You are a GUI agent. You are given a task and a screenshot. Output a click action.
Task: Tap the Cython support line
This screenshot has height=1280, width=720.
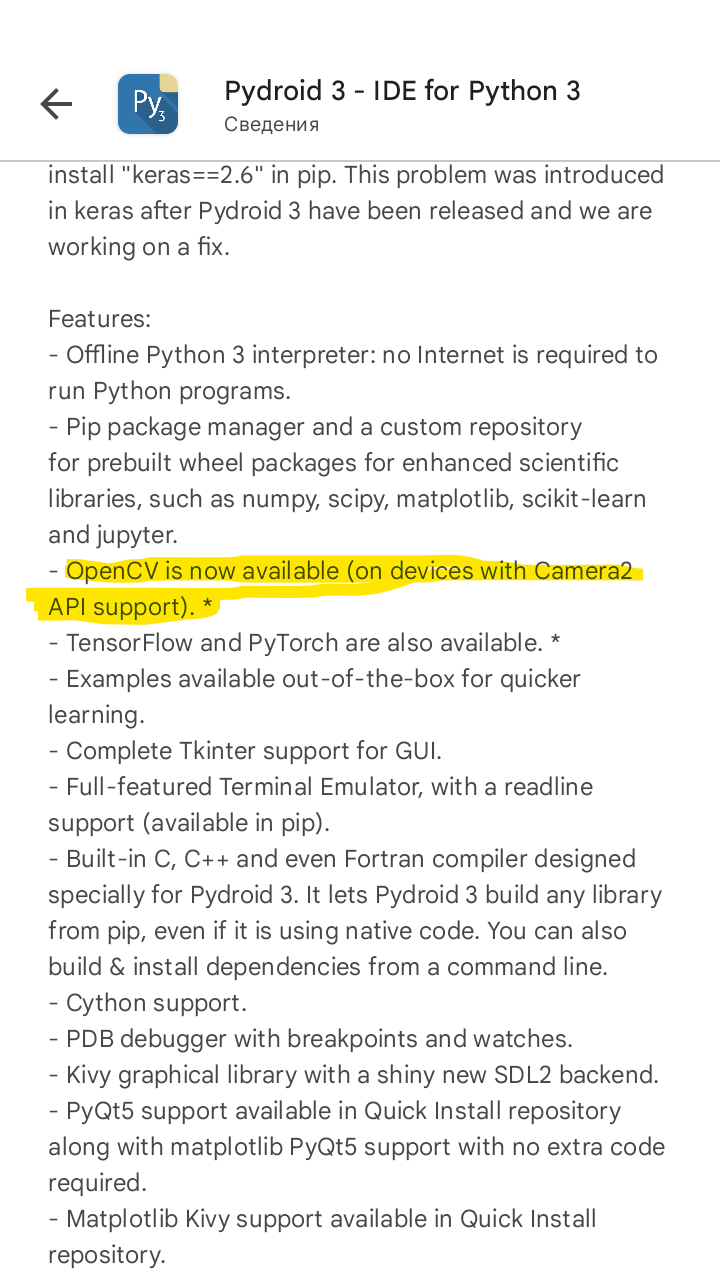[147, 1003]
